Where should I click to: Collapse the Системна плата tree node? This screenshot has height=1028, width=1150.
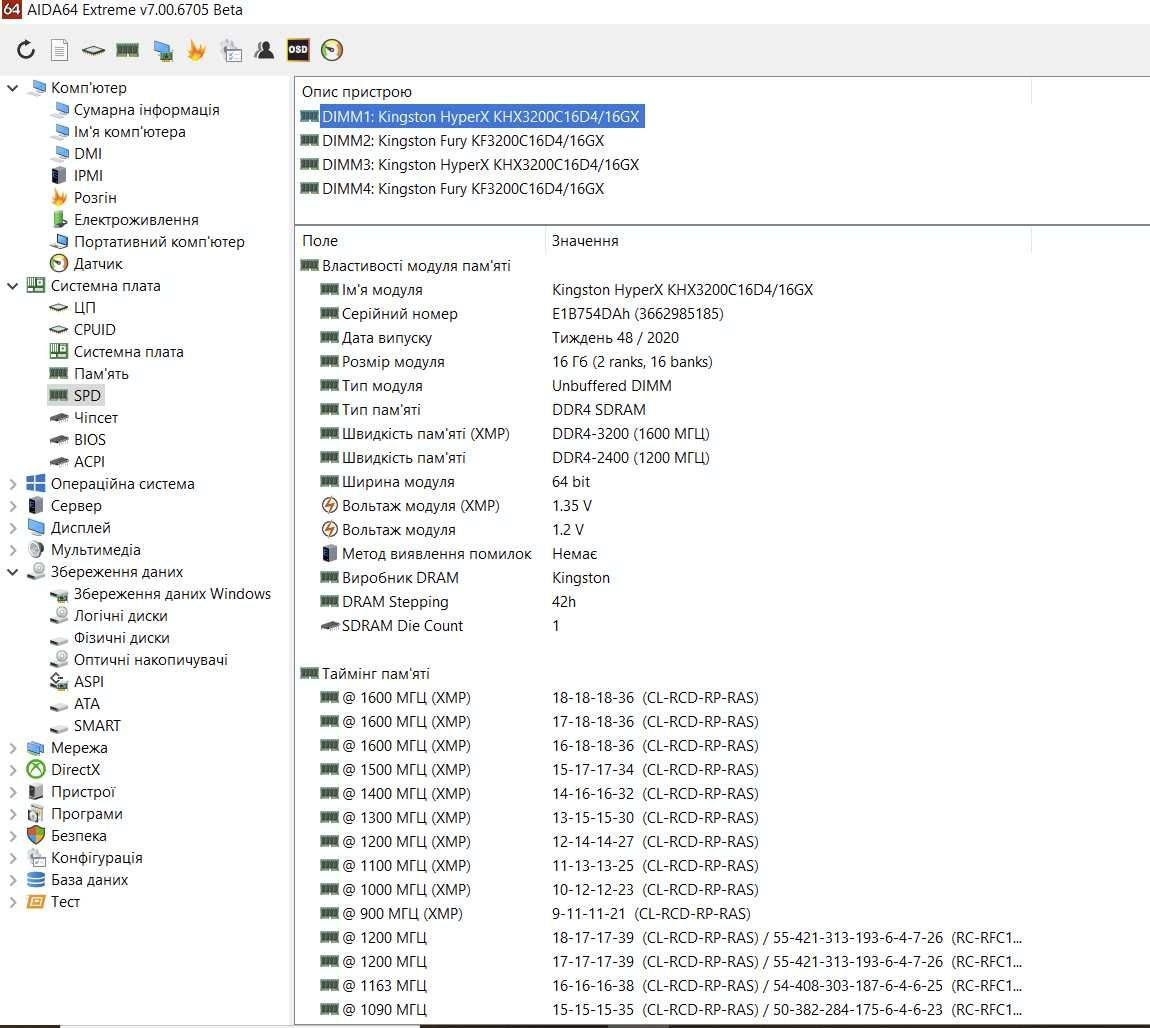[12, 286]
